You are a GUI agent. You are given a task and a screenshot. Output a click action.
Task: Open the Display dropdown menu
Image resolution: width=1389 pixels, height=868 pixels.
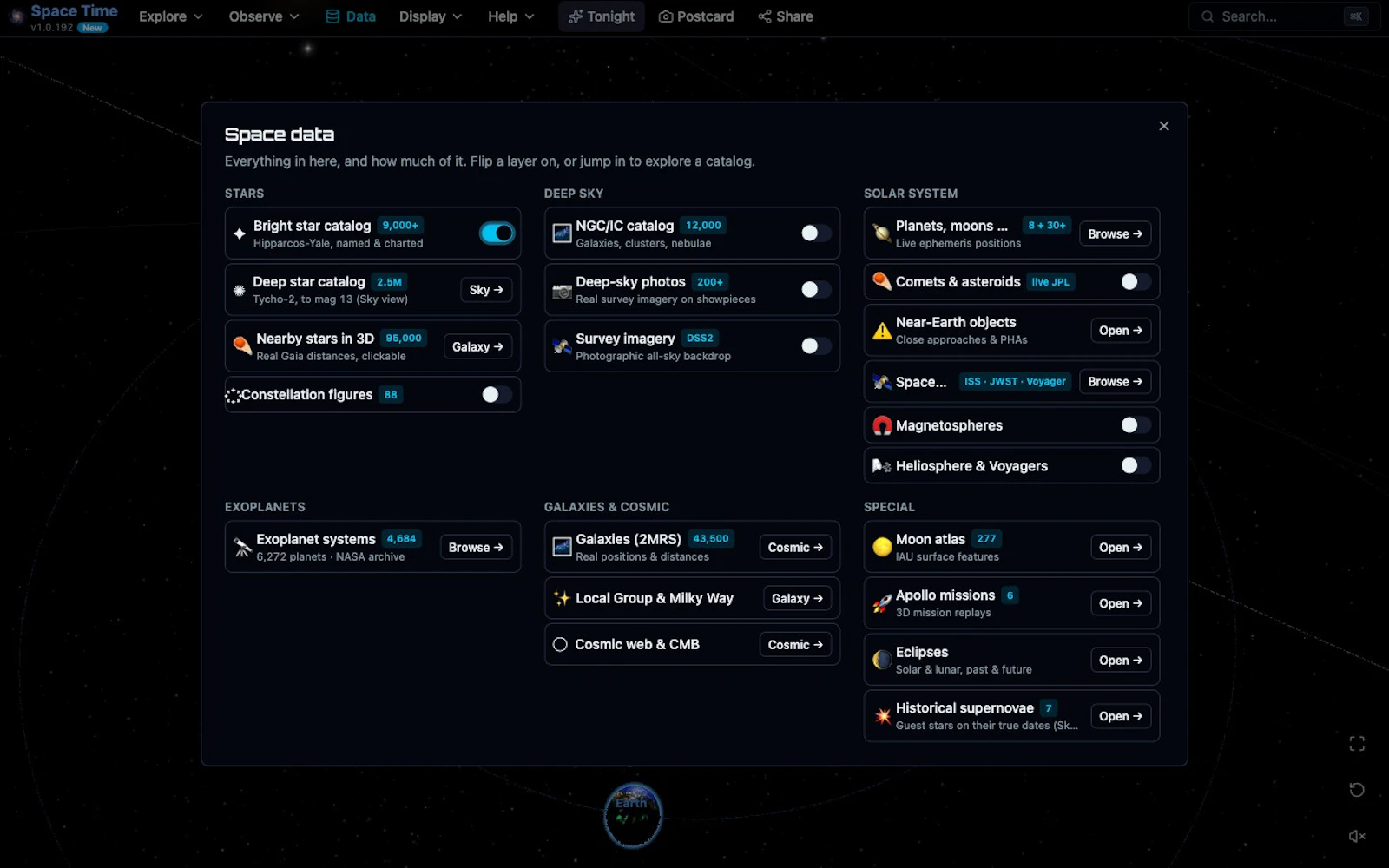point(431,16)
